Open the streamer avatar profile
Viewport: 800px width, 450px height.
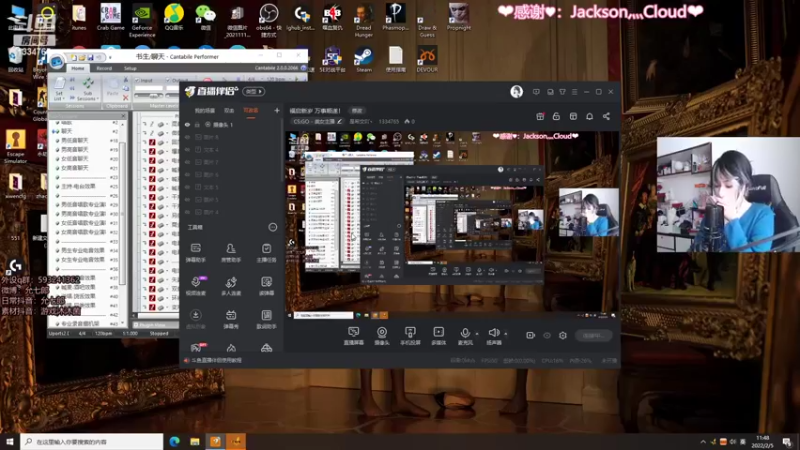(516, 91)
